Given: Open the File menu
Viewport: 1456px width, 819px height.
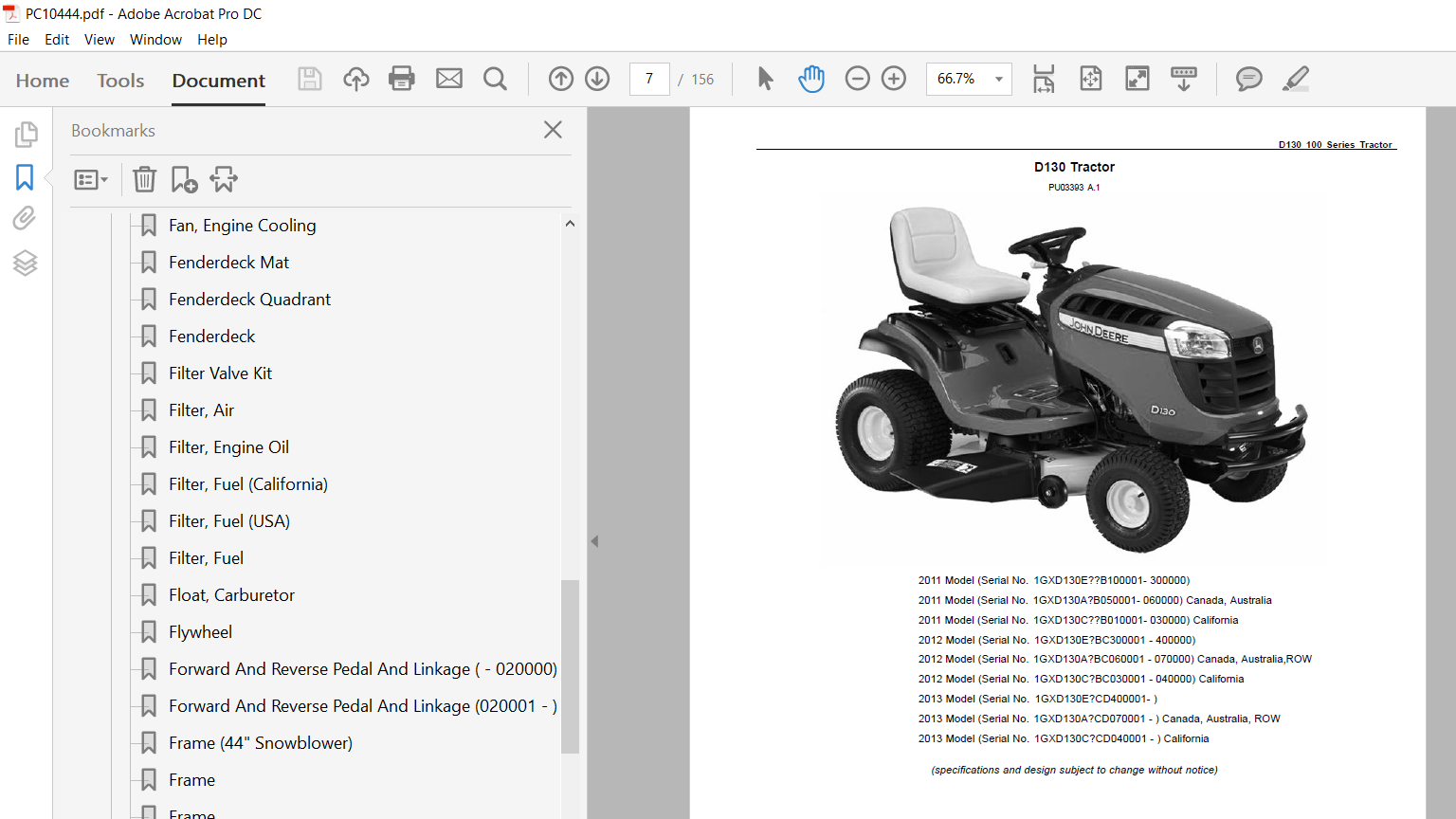Looking at the screenshot, I should click(x=18, y=40).
